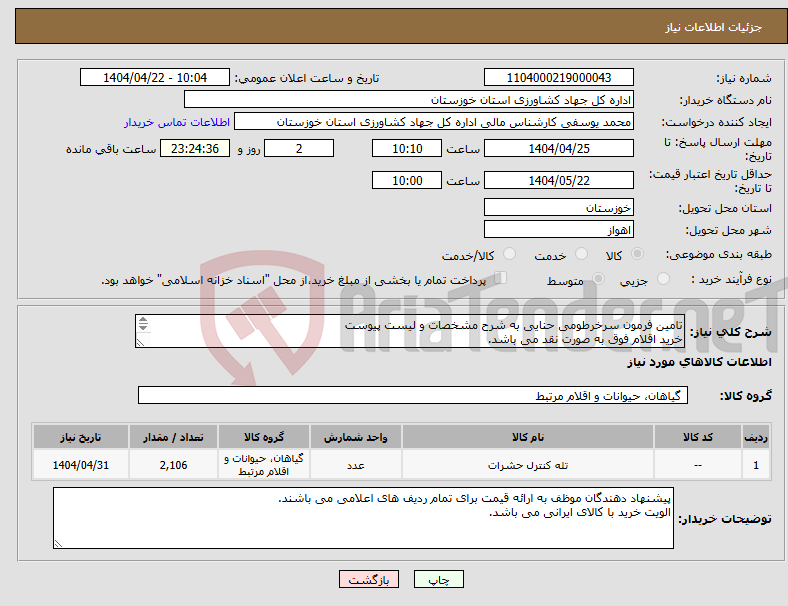Click the quantity cell 2,106
Image resolution: width=788 pixels, height=606 pixels.
(x=173, y=465)
